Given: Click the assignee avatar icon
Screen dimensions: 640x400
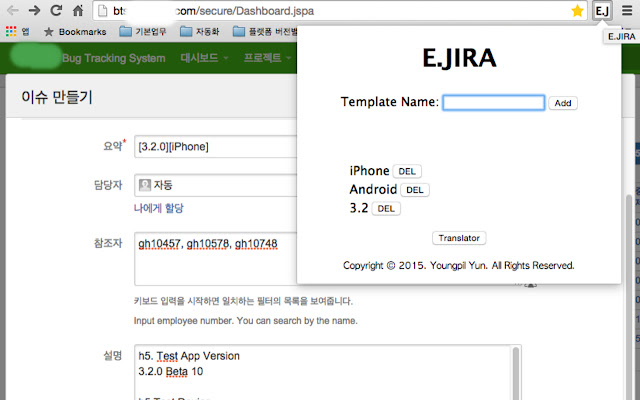Looking at the screenshot, I should click(144, 185).
